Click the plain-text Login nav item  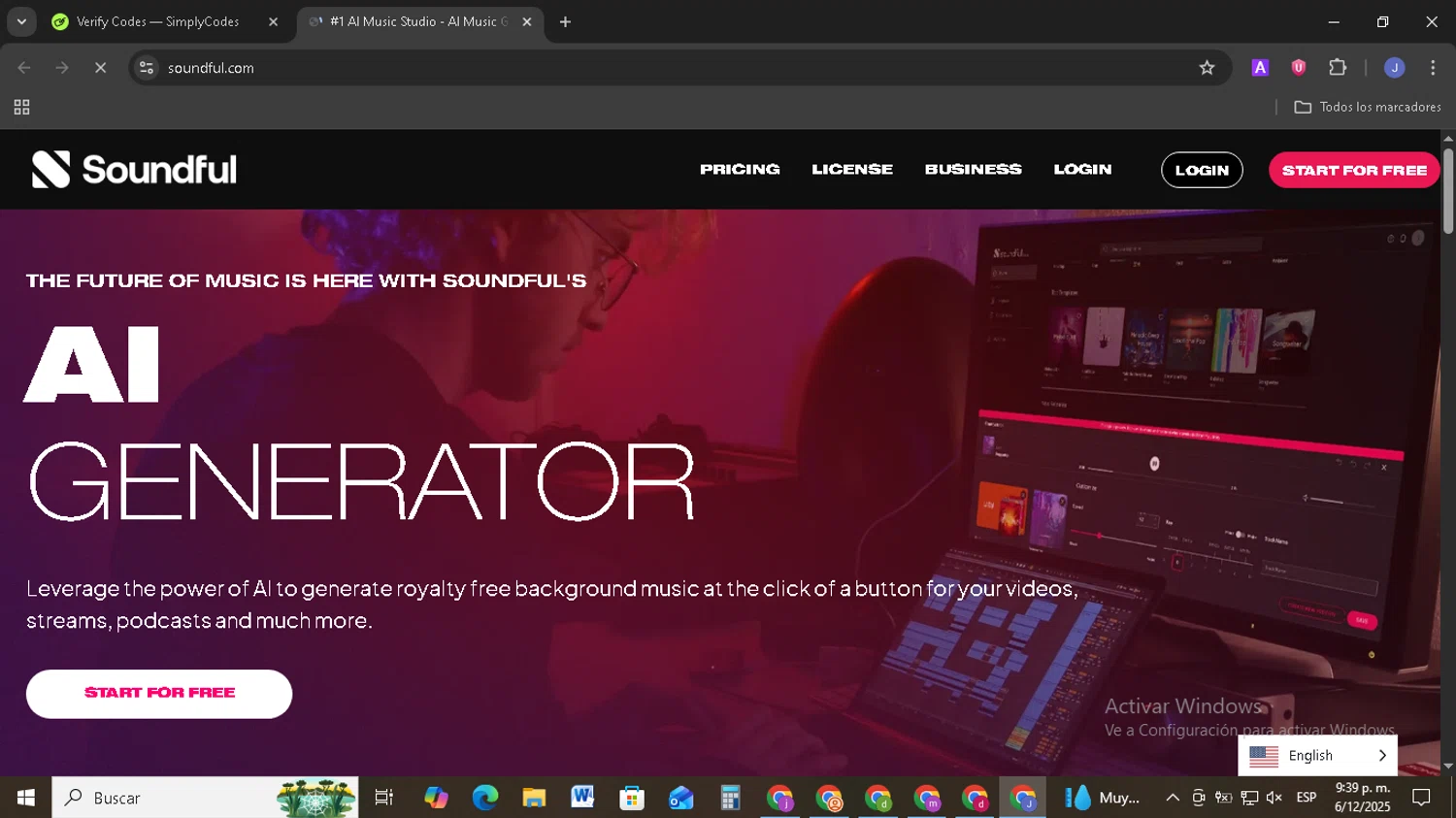(x=1082, y=169)
